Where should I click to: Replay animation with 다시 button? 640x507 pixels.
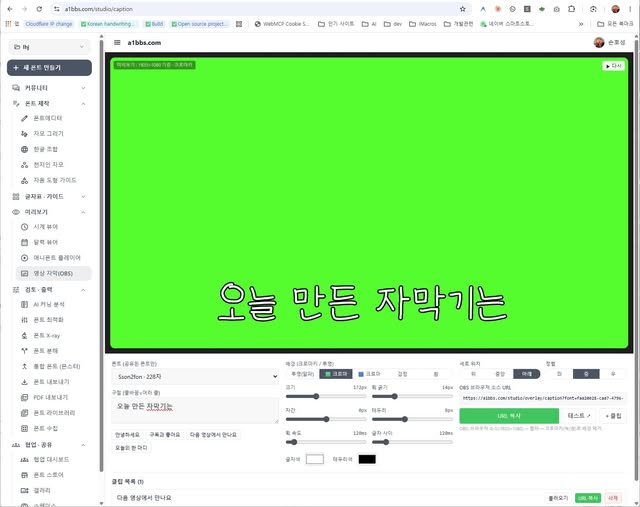pyautogui.click(x=613, y=66)
